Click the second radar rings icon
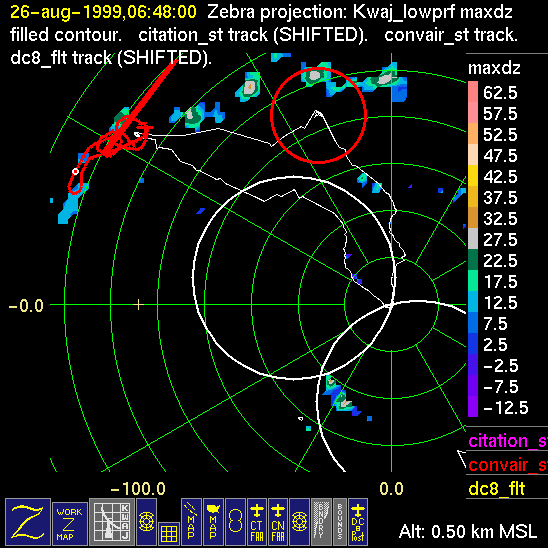The width and height of the screenshot is (548, 548). coord(300,521)
